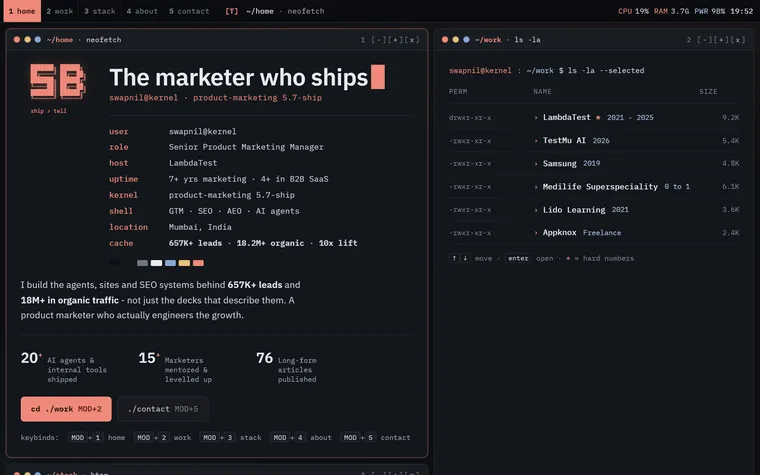Click the MOD+3 stack keybind
This screenshot has width=760, height=475.
point(231,438)
